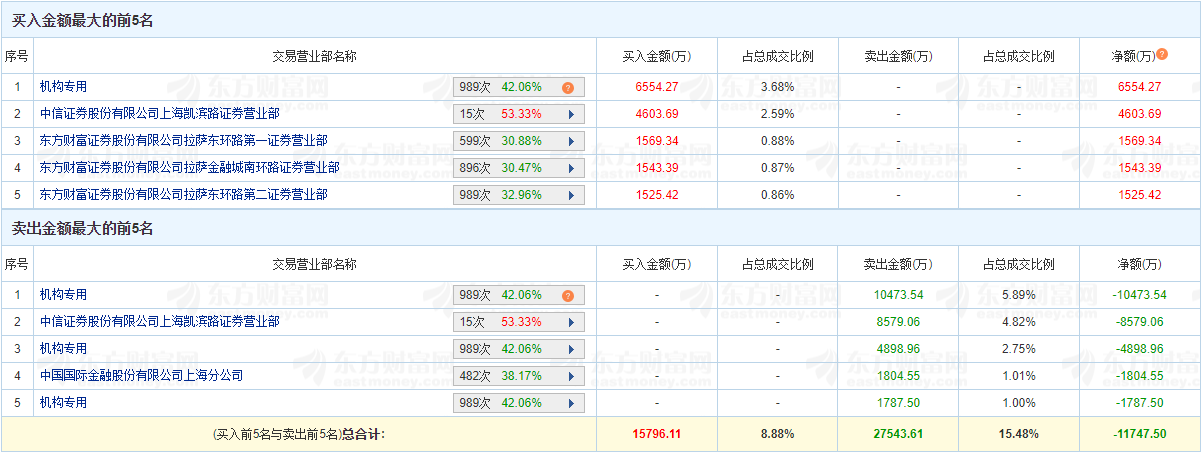1202x453 pixels.
Task: Click question mark icon in buy-table 机构专用 row
Action: [567, 88]
